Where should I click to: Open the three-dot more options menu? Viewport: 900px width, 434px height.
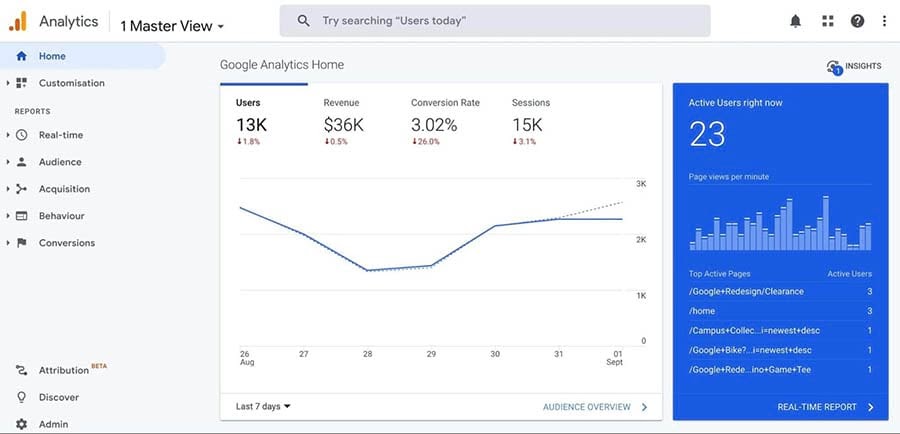pyautogui.click(x=884, y=21)
